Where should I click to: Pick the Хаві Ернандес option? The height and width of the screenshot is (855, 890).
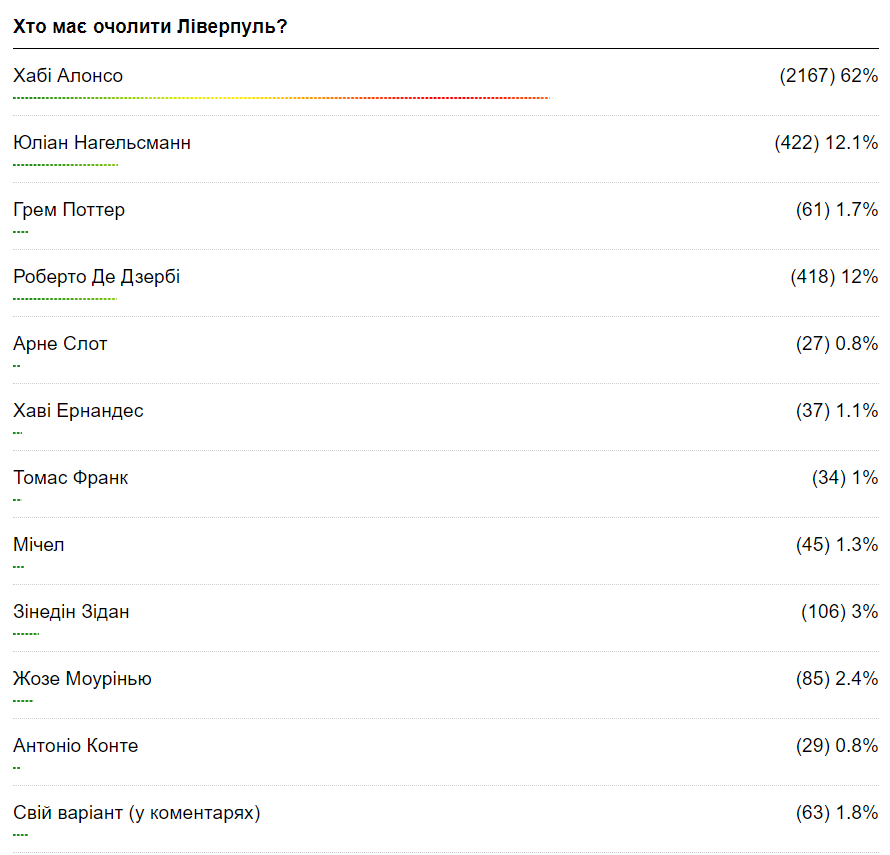coord(78,411)
